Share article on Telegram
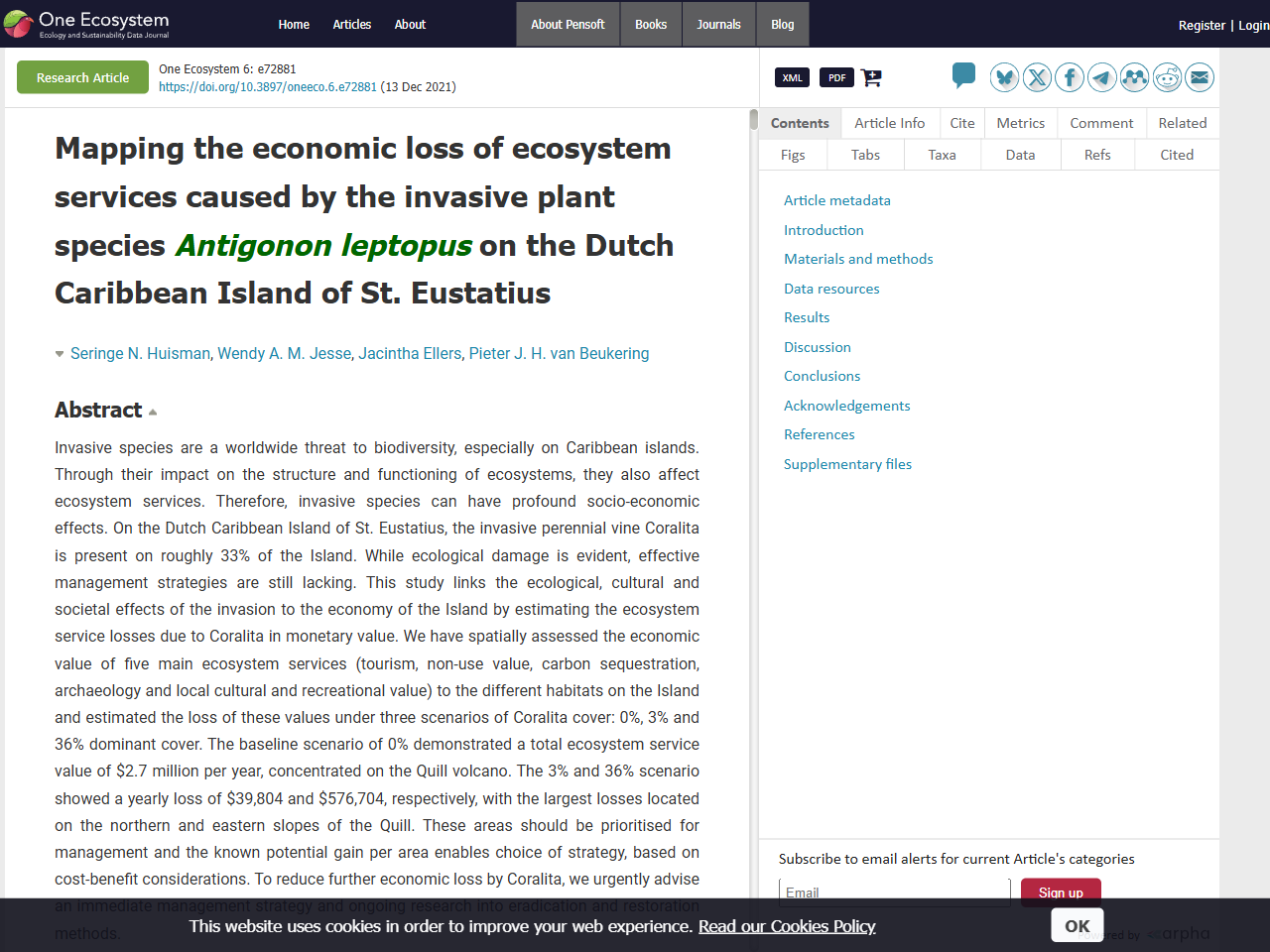This screenshot has width=1270, height=952. [1102, 77]
